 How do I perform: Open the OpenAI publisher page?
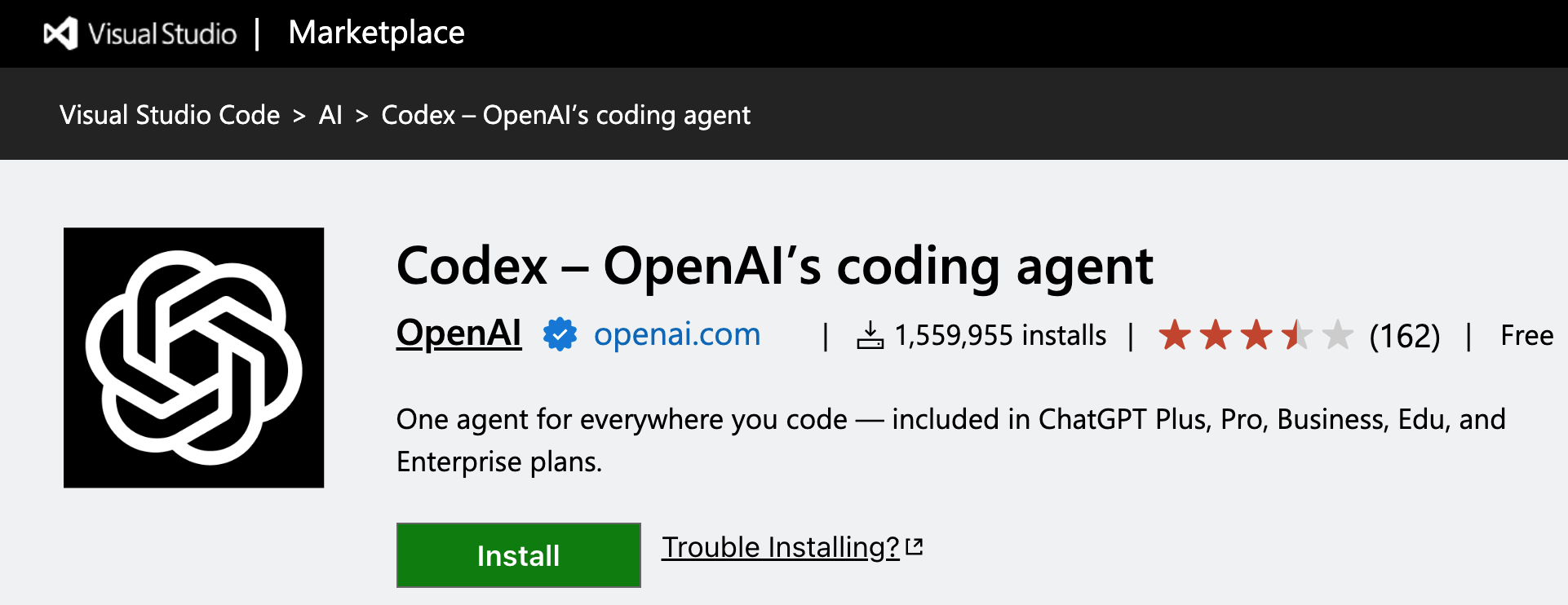click(x=458, y=333)
